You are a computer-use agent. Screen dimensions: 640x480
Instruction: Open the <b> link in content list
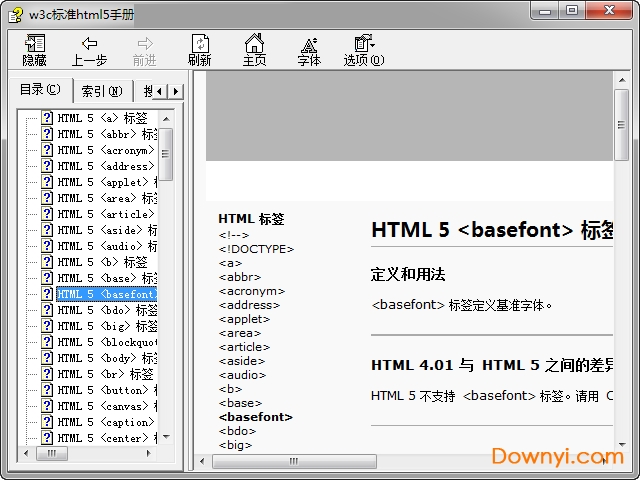(231, 389)
